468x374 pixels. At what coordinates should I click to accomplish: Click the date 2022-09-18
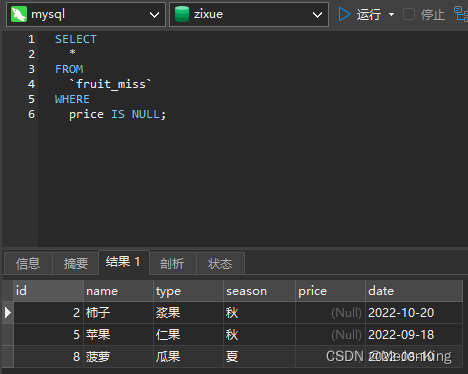point(414,335)
